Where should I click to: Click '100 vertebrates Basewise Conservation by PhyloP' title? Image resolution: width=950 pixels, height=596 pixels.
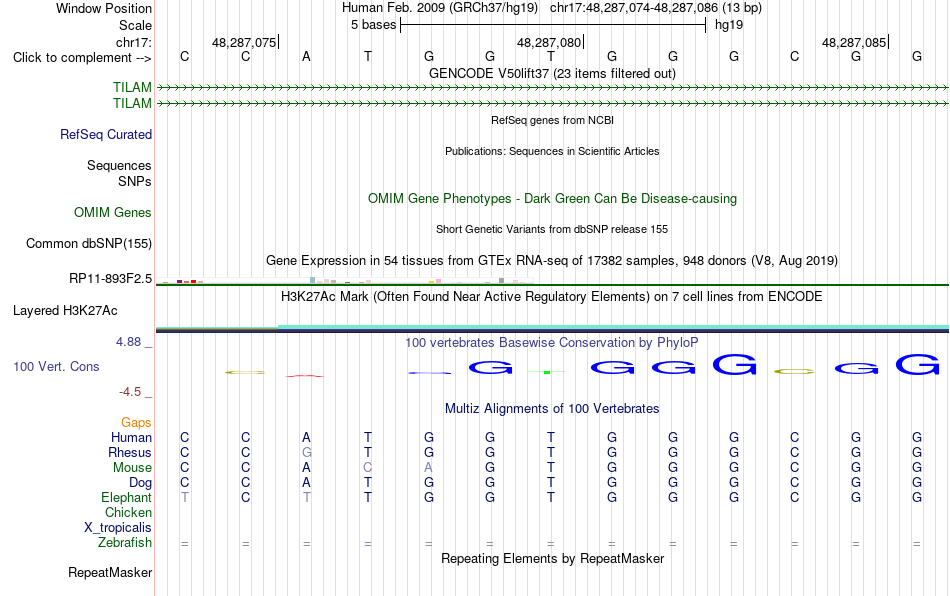pyautogui.click(x=552, y=342)
